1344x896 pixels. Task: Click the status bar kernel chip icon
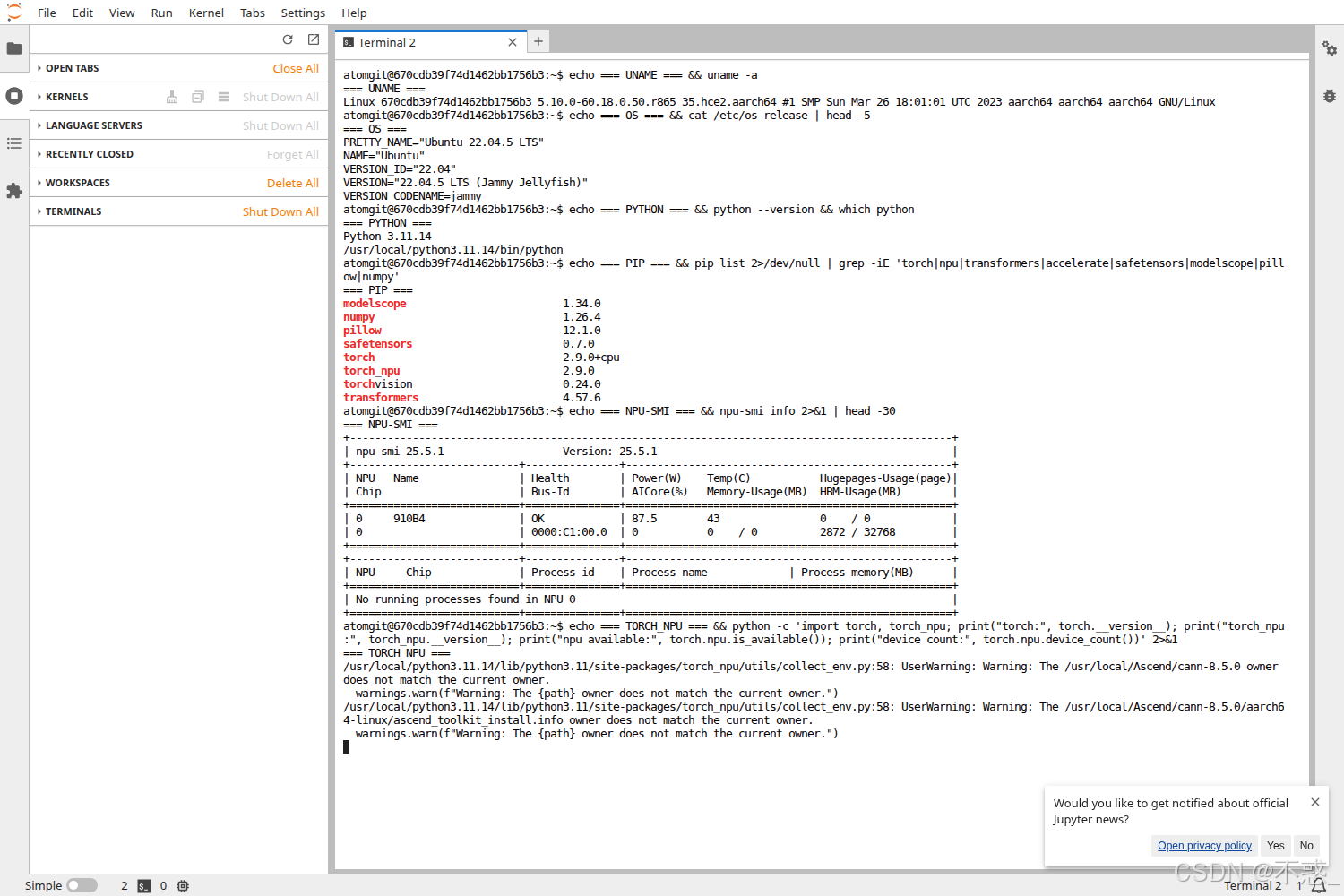(x=183, y=886)
